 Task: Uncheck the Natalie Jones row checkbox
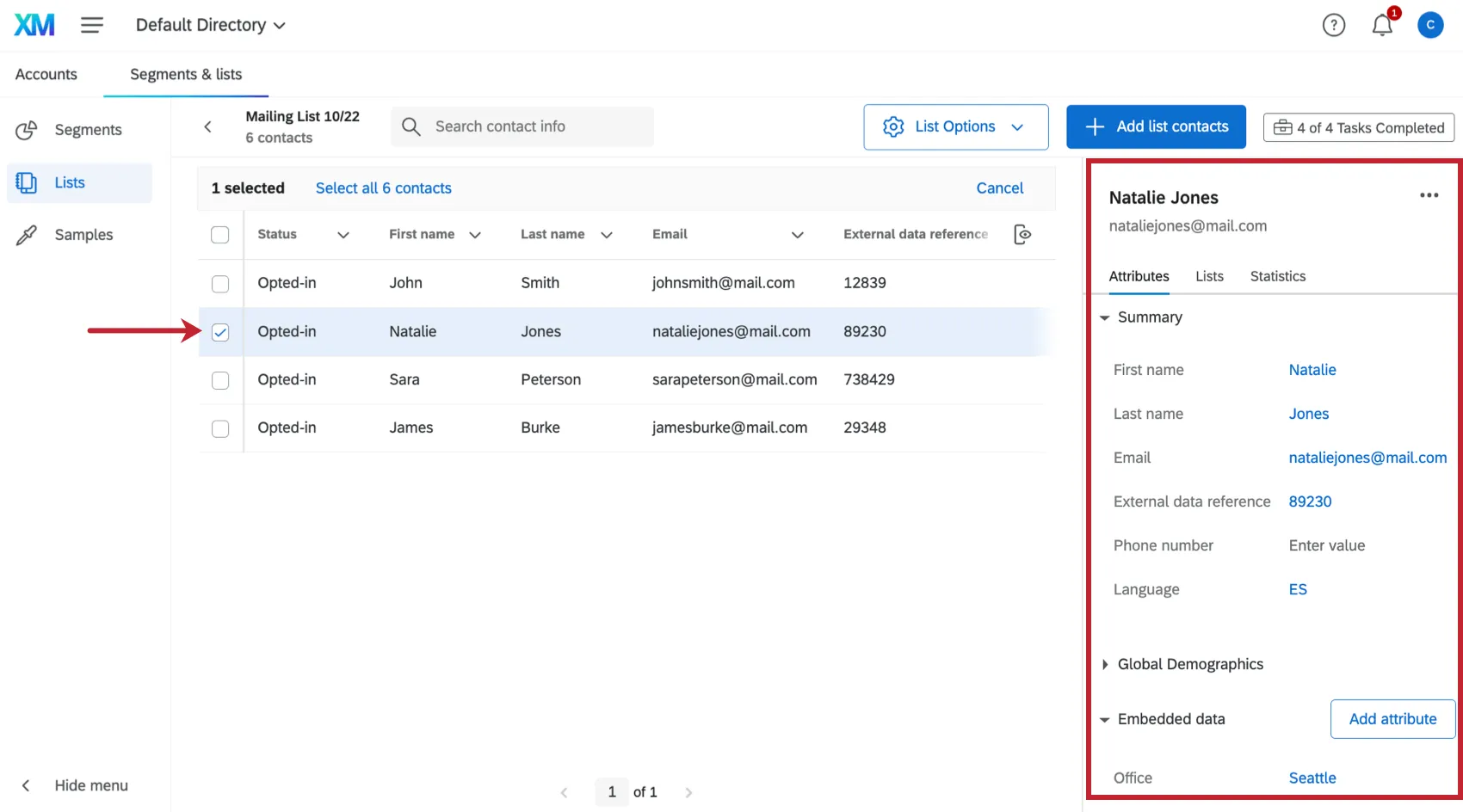(x=220, y=332)
